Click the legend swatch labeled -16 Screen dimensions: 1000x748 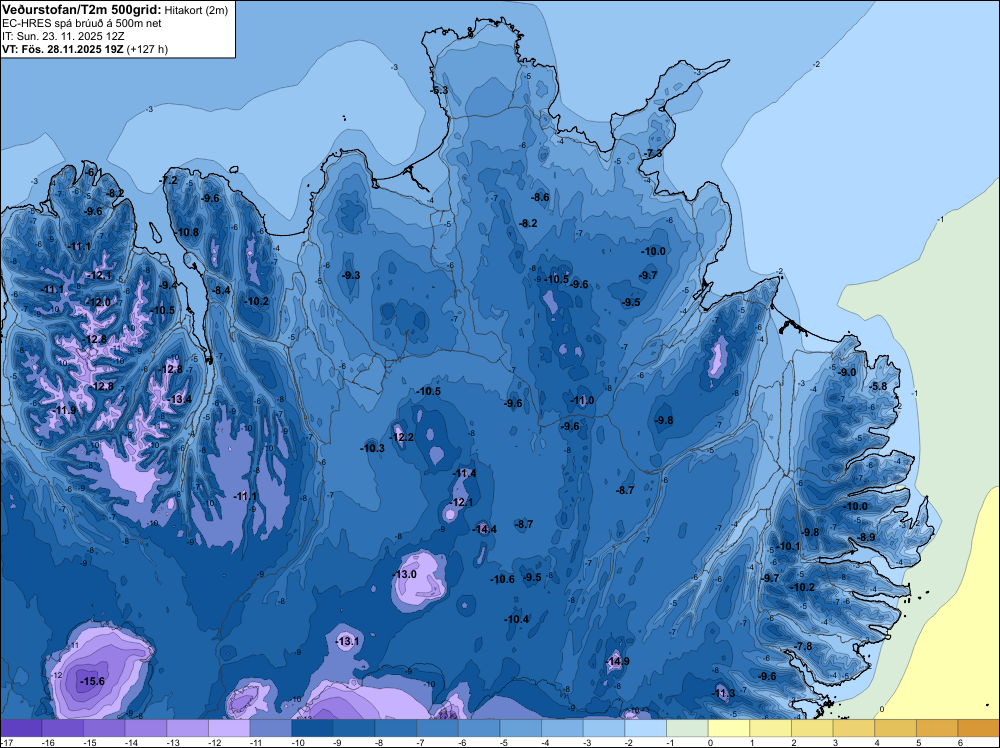click(x=63, y=728)
